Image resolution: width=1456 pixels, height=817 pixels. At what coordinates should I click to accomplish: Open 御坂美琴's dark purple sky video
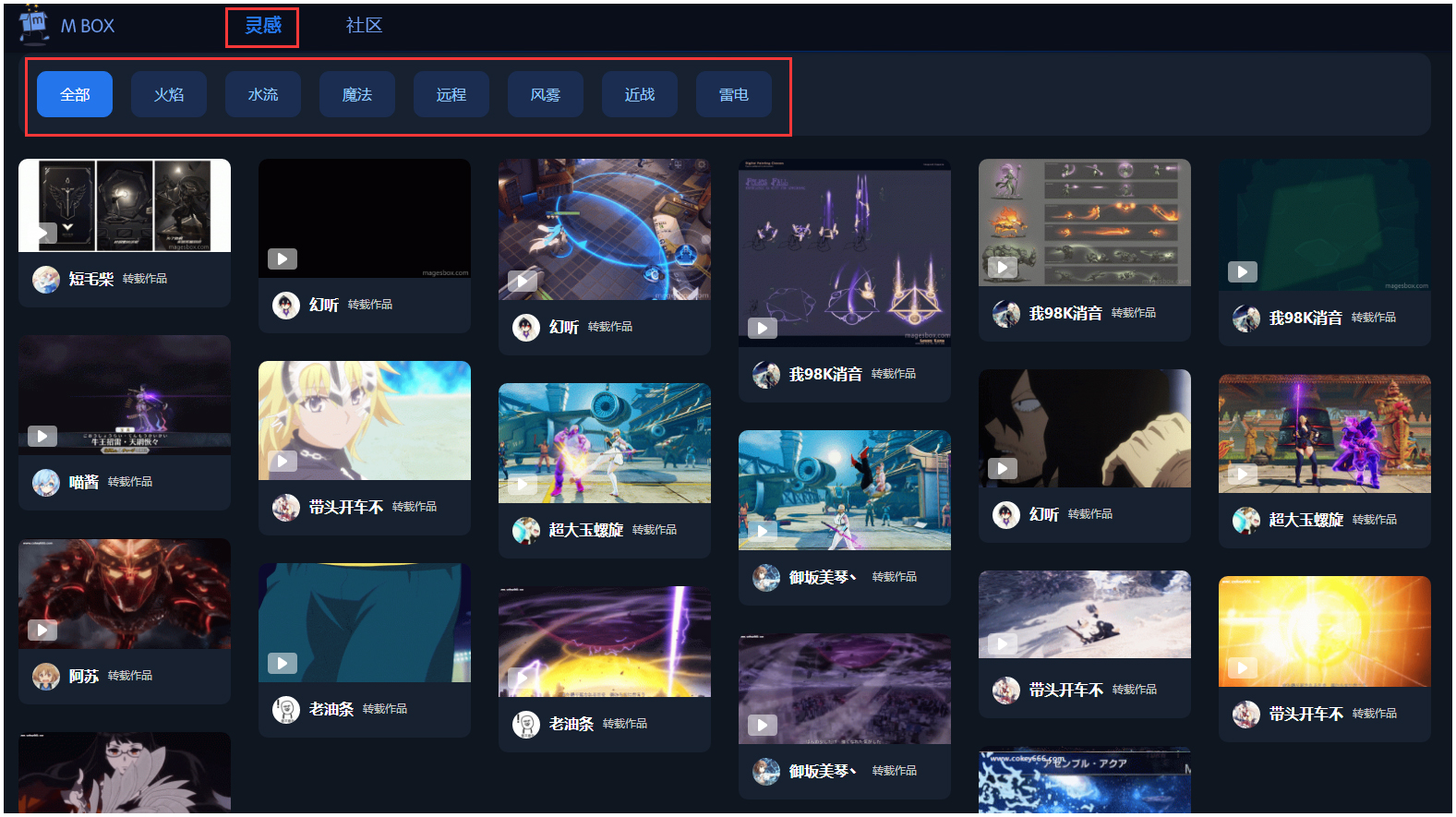tap(845, 689)
